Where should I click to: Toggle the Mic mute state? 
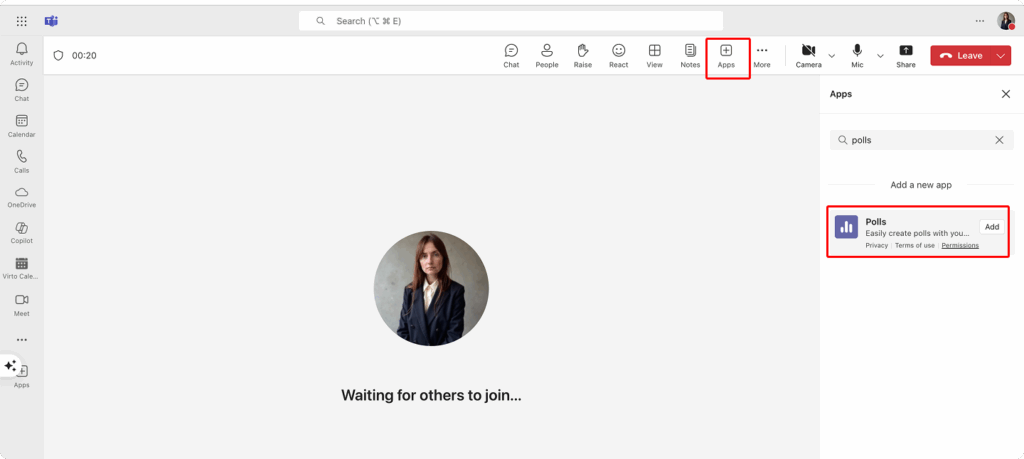[x=857, y=56]
